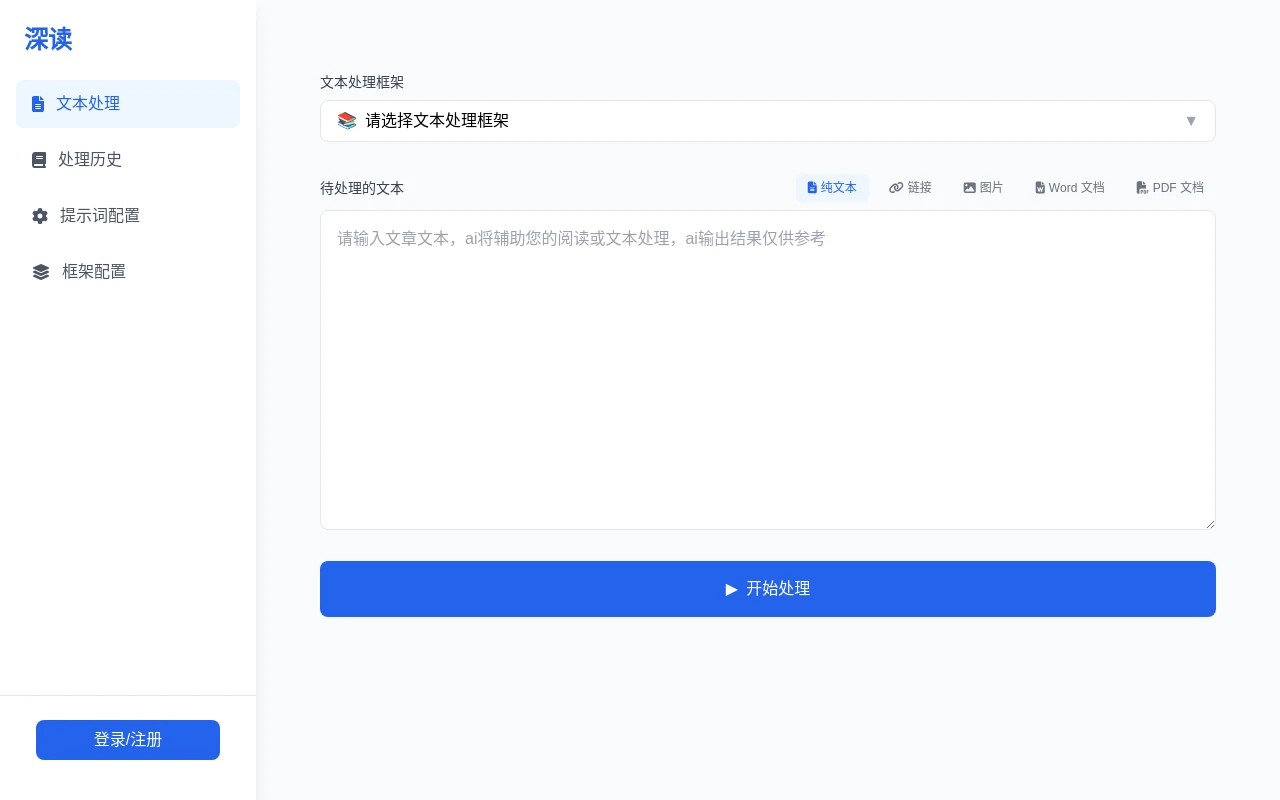The height and width of the screenshot is (800, 1280).
Task: Click the 深读 logo
Action: point(48,39)
